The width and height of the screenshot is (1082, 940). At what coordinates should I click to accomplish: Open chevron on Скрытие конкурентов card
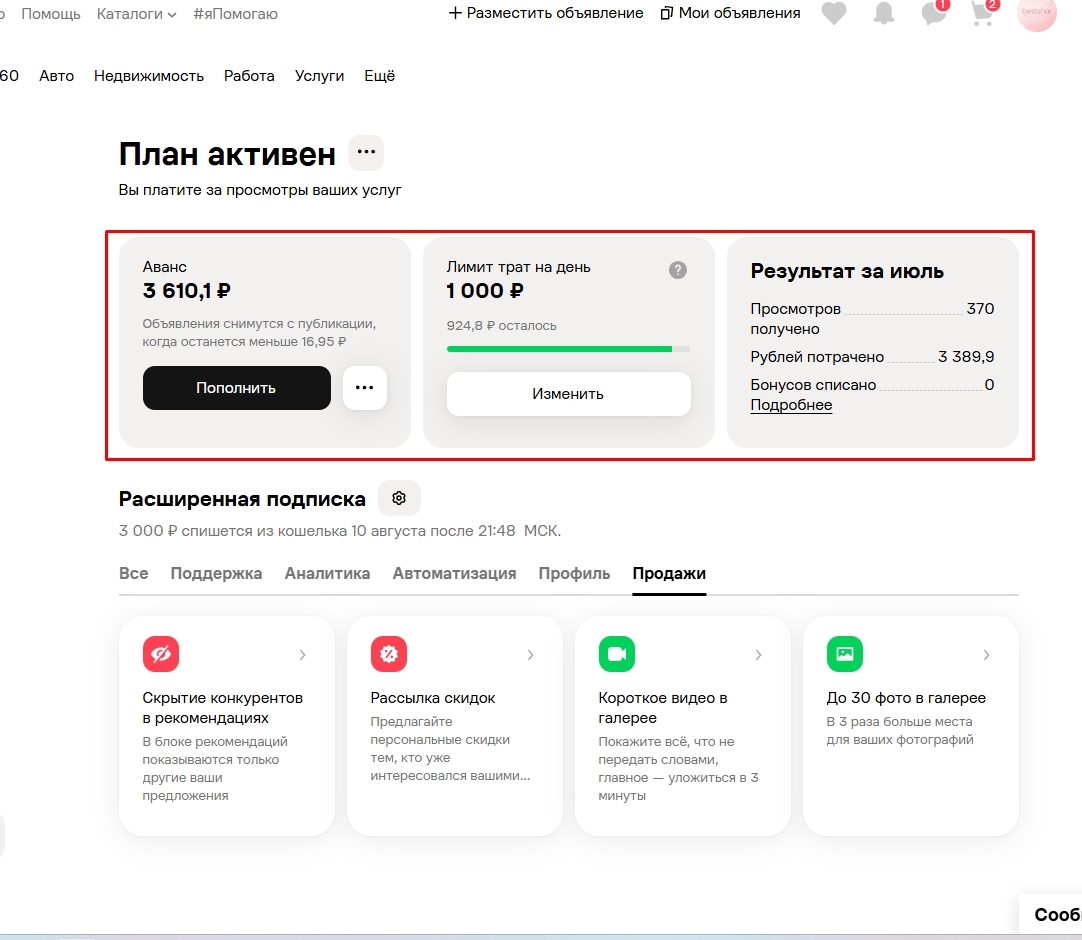point(302,655)
